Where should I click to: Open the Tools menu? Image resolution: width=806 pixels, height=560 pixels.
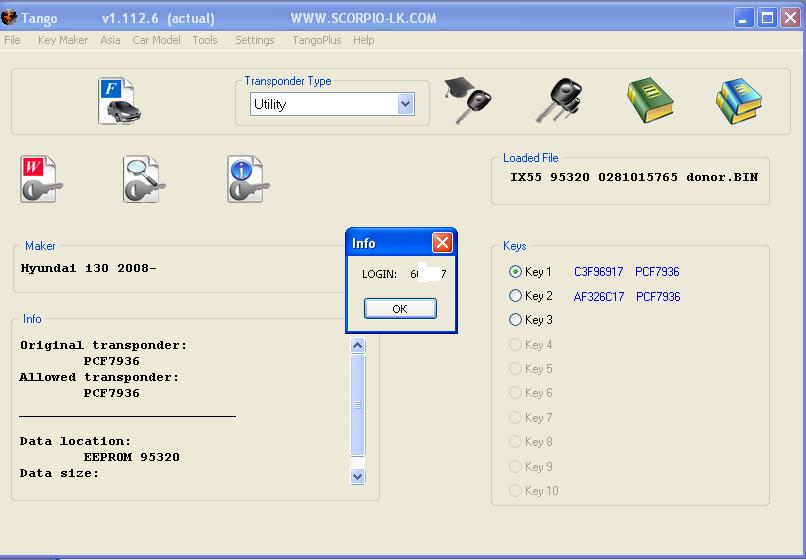(205, 40)
